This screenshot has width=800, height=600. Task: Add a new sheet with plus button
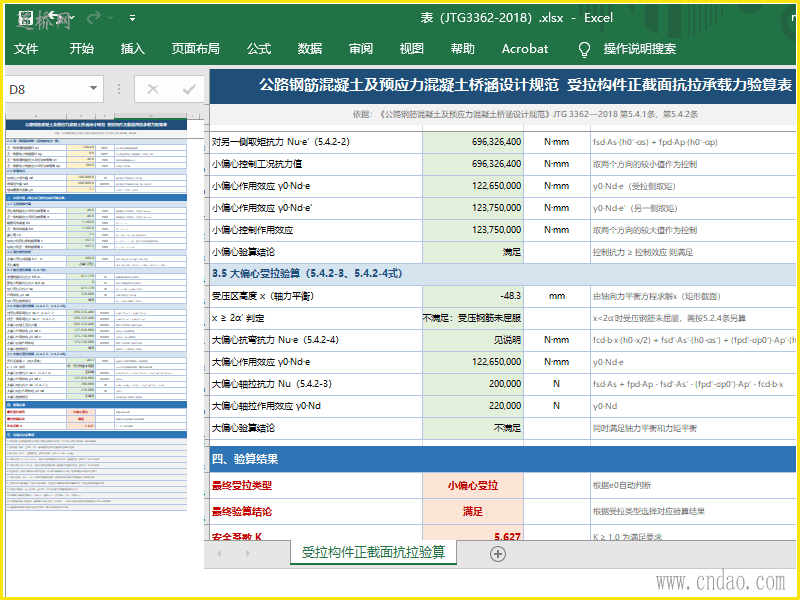pyautogui.click(x=497, y=554)
